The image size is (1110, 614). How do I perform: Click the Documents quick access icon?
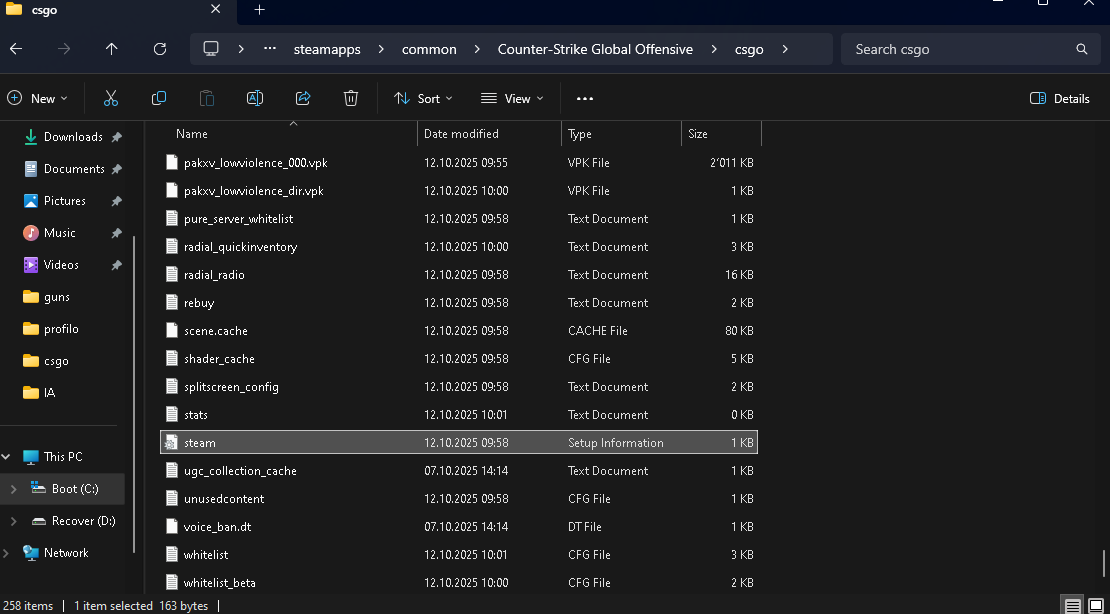pyautogui.click(x=30, y=169)
